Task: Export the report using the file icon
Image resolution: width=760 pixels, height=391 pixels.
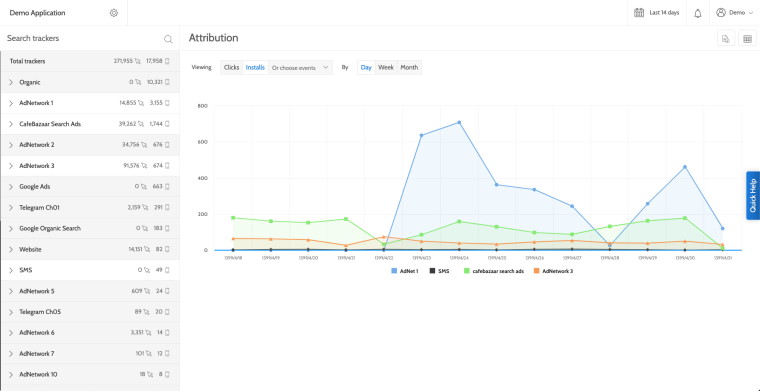Action: pyautogui.click(x=726, y=39)
